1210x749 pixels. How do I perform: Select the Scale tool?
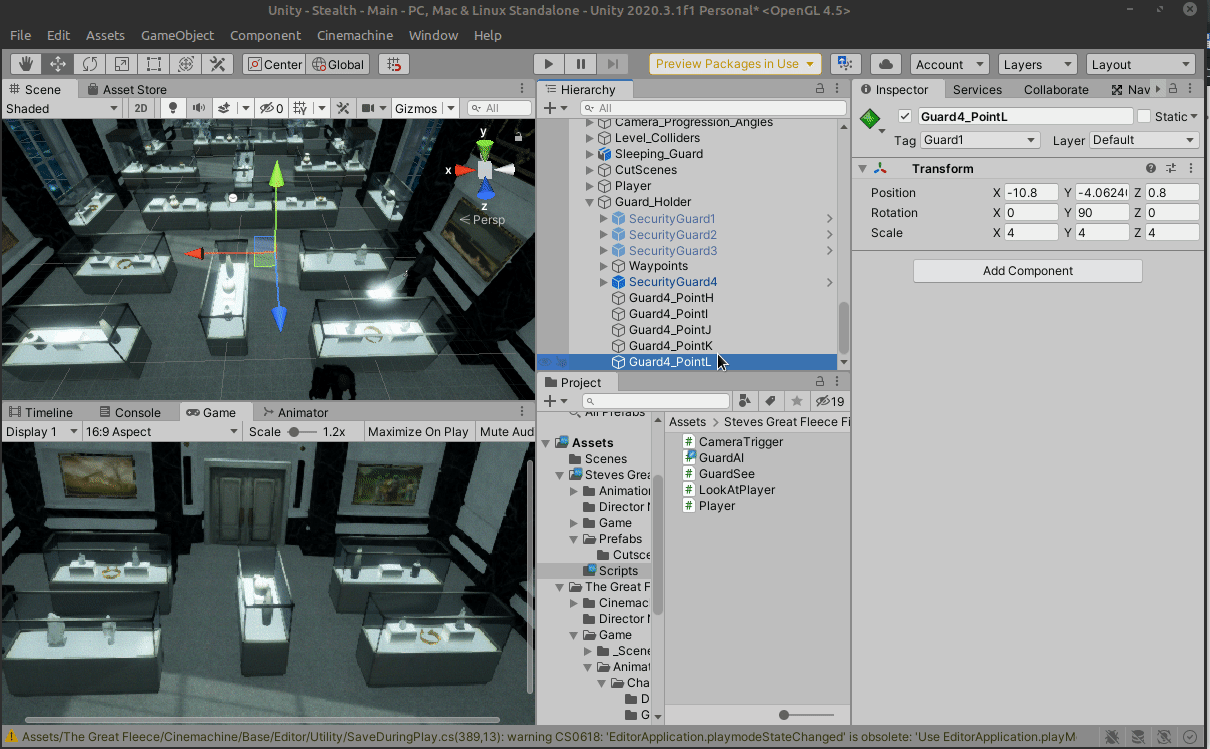[121, 64]
